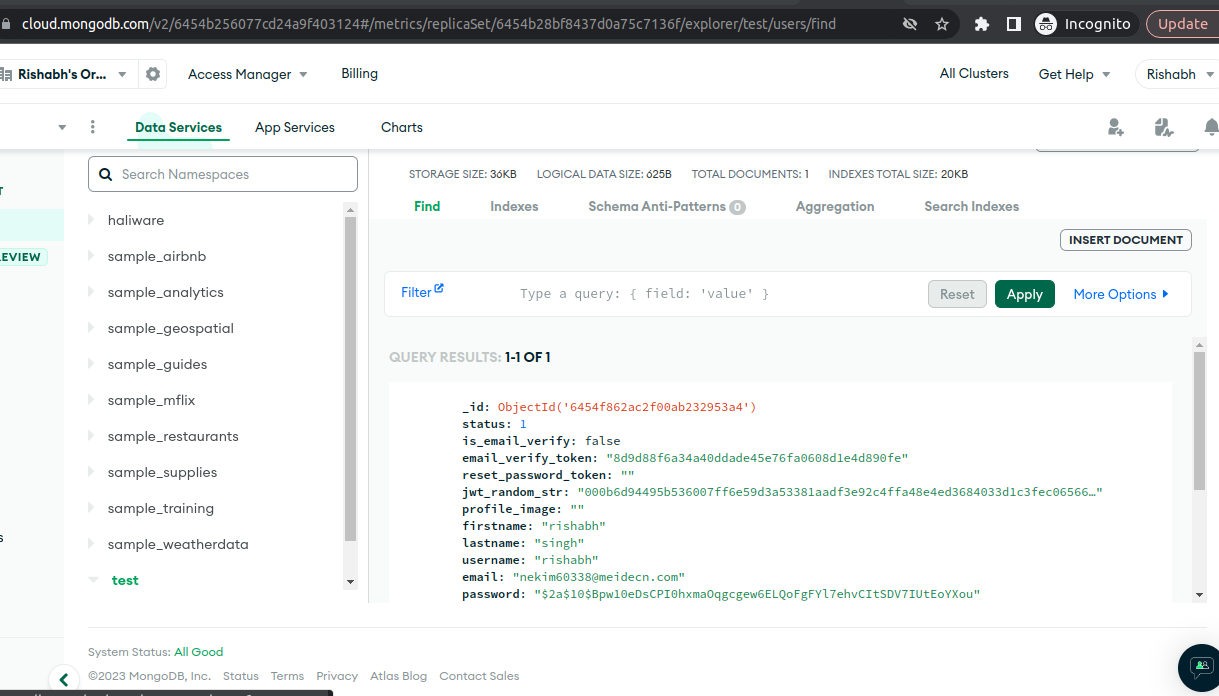
Task: Open the project activity feed icon
Action: (x=1163, y=127)
